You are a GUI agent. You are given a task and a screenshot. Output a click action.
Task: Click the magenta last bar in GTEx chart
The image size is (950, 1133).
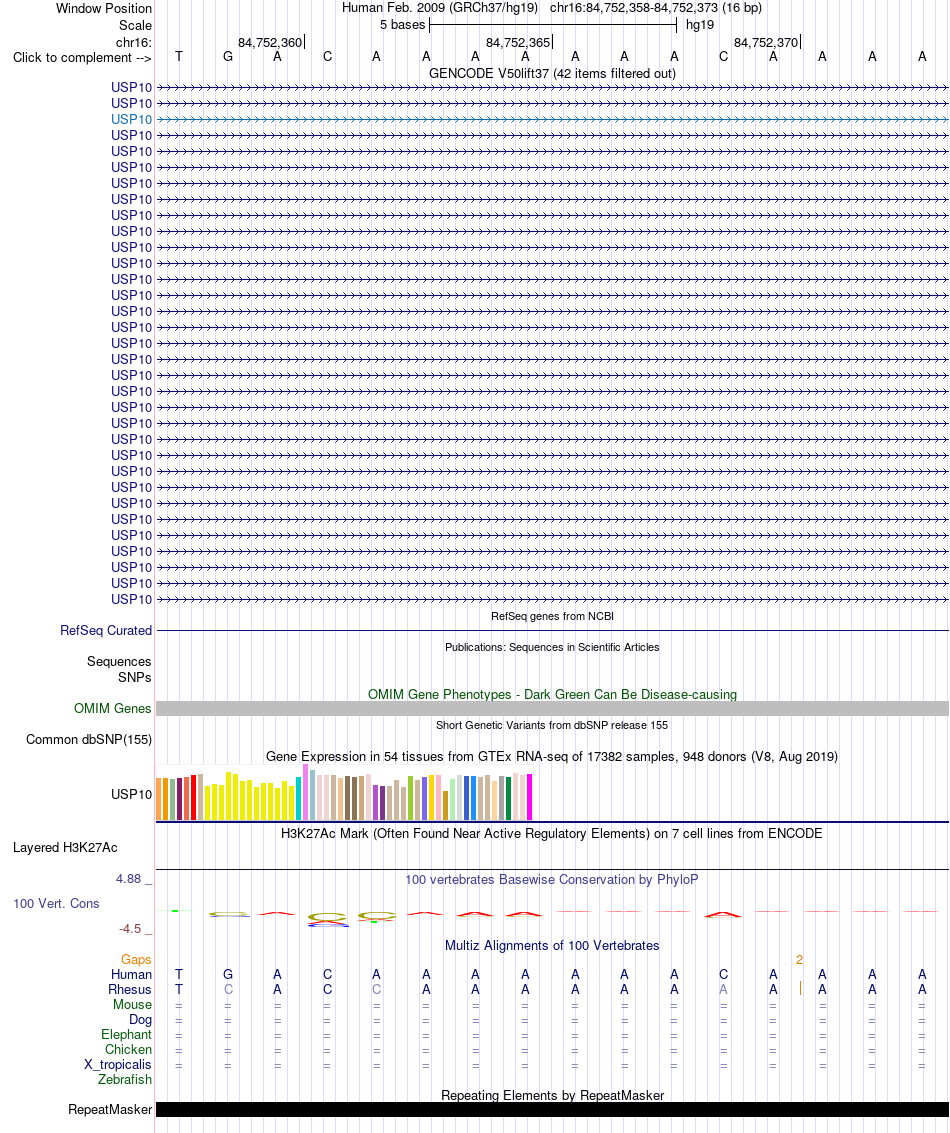[x=530, y=797]
